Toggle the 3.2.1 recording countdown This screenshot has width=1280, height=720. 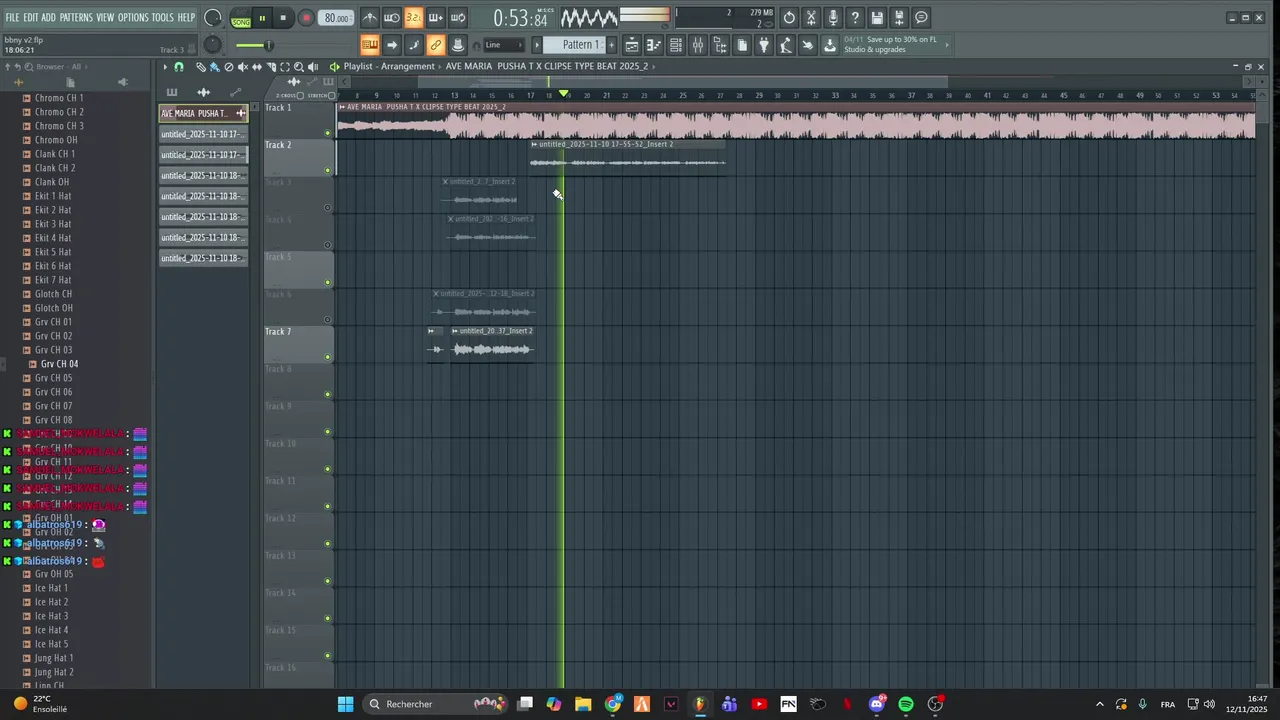click(414, 17)
